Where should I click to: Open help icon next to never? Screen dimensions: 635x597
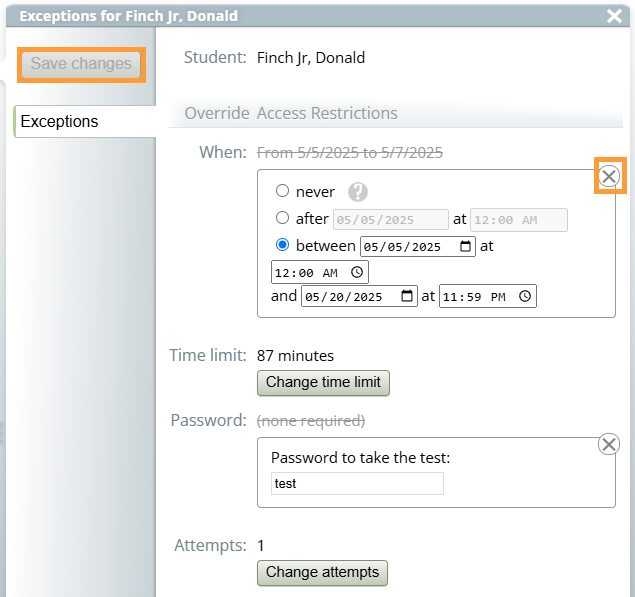[358, 192]
